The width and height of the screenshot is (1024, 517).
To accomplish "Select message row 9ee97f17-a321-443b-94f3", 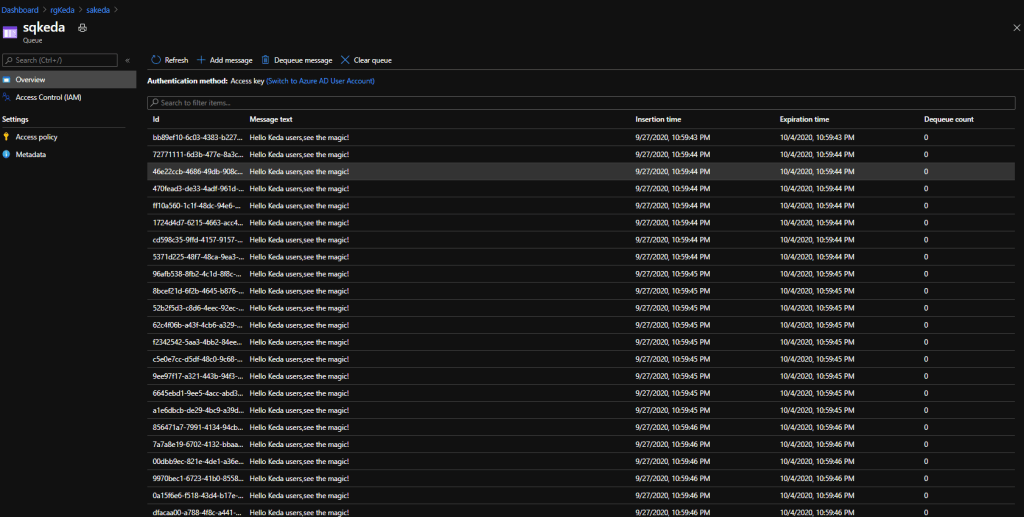I will [581, 376].
